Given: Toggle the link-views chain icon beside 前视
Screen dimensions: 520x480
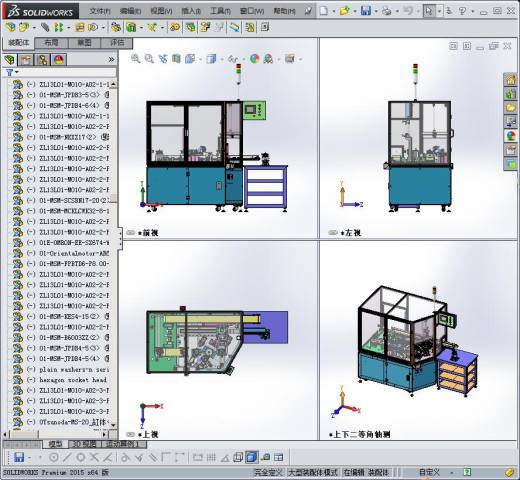Looking at the screenshot, I should tap(131, 233).
